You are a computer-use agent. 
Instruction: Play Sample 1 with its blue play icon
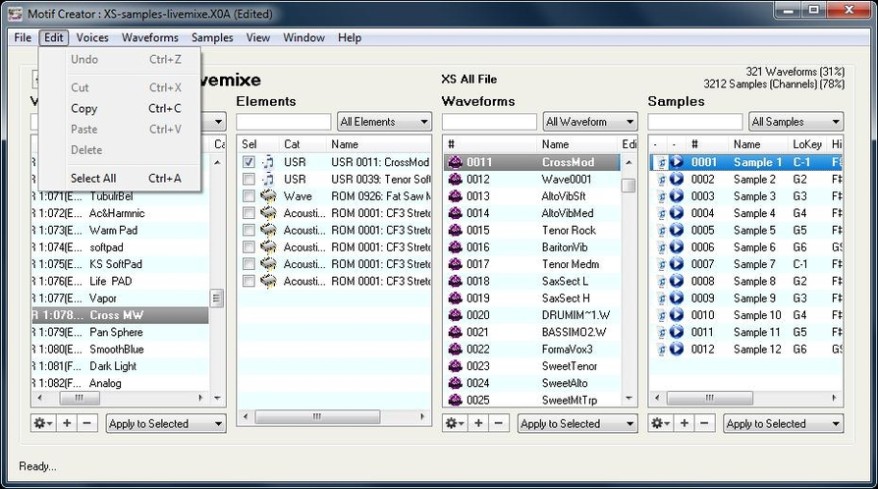tap(677, 162)
